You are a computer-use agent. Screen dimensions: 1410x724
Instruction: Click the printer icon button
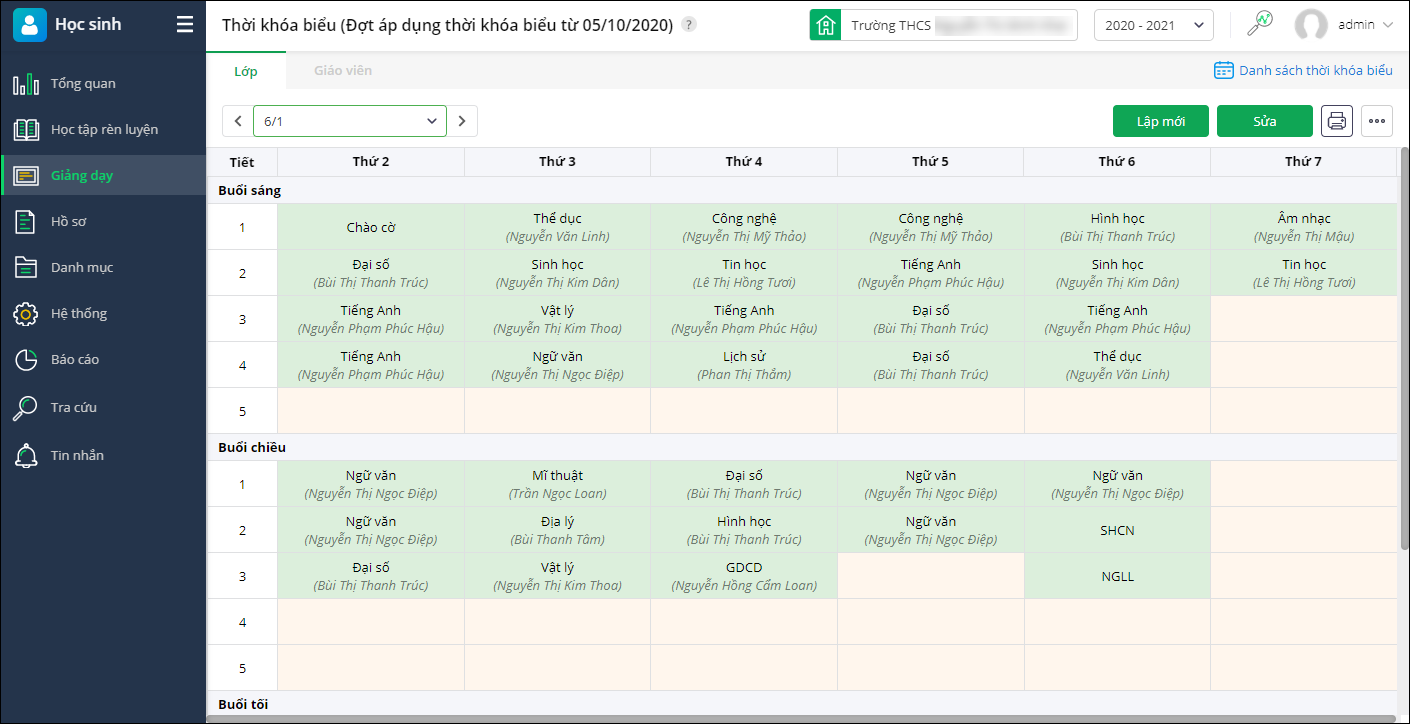click(x=1337, y=121)
